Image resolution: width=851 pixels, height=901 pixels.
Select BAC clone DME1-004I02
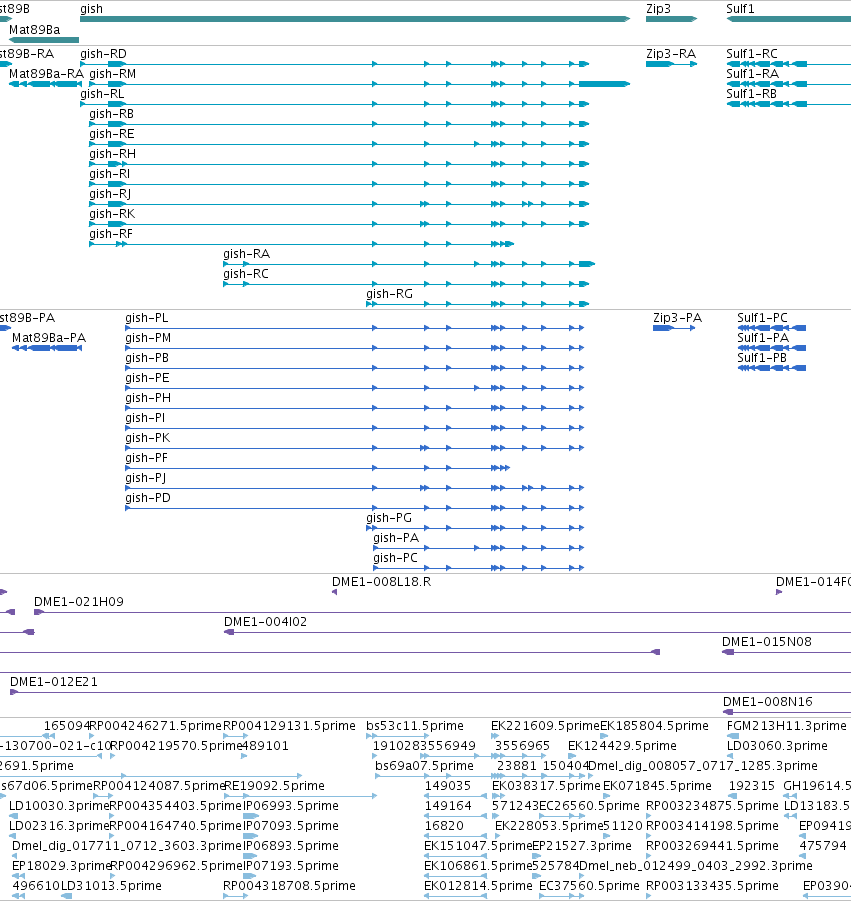pos(537,632)
